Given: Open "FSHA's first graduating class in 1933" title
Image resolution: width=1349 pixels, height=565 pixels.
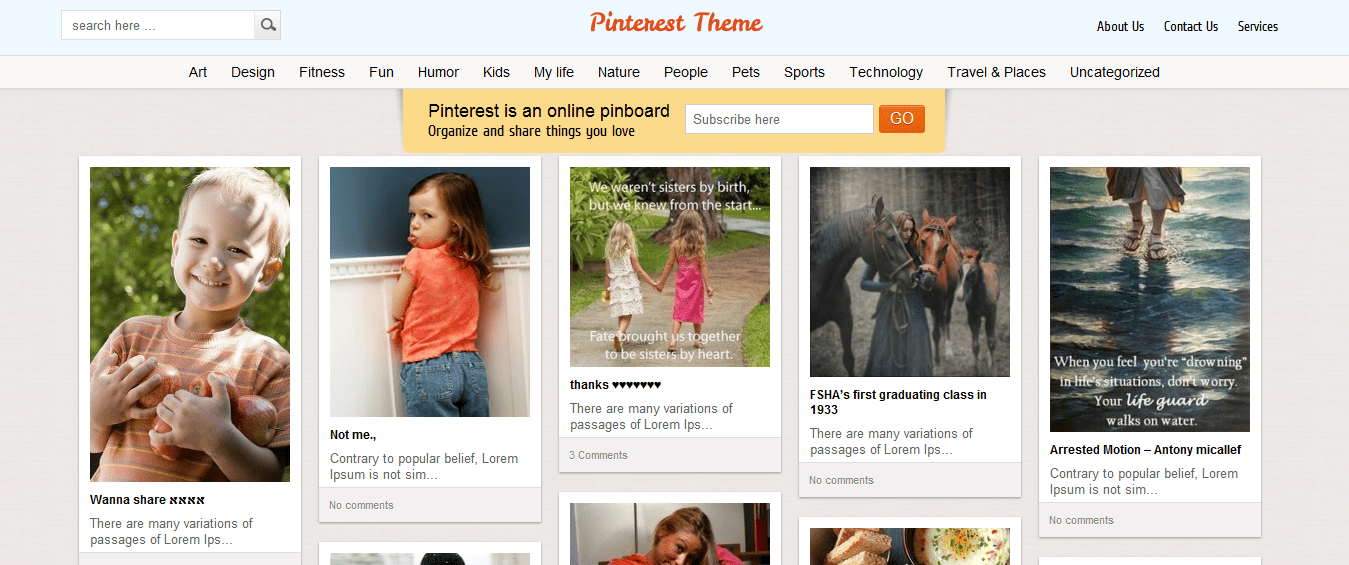Looking at the screenshot, I should [x=898, y=402].
